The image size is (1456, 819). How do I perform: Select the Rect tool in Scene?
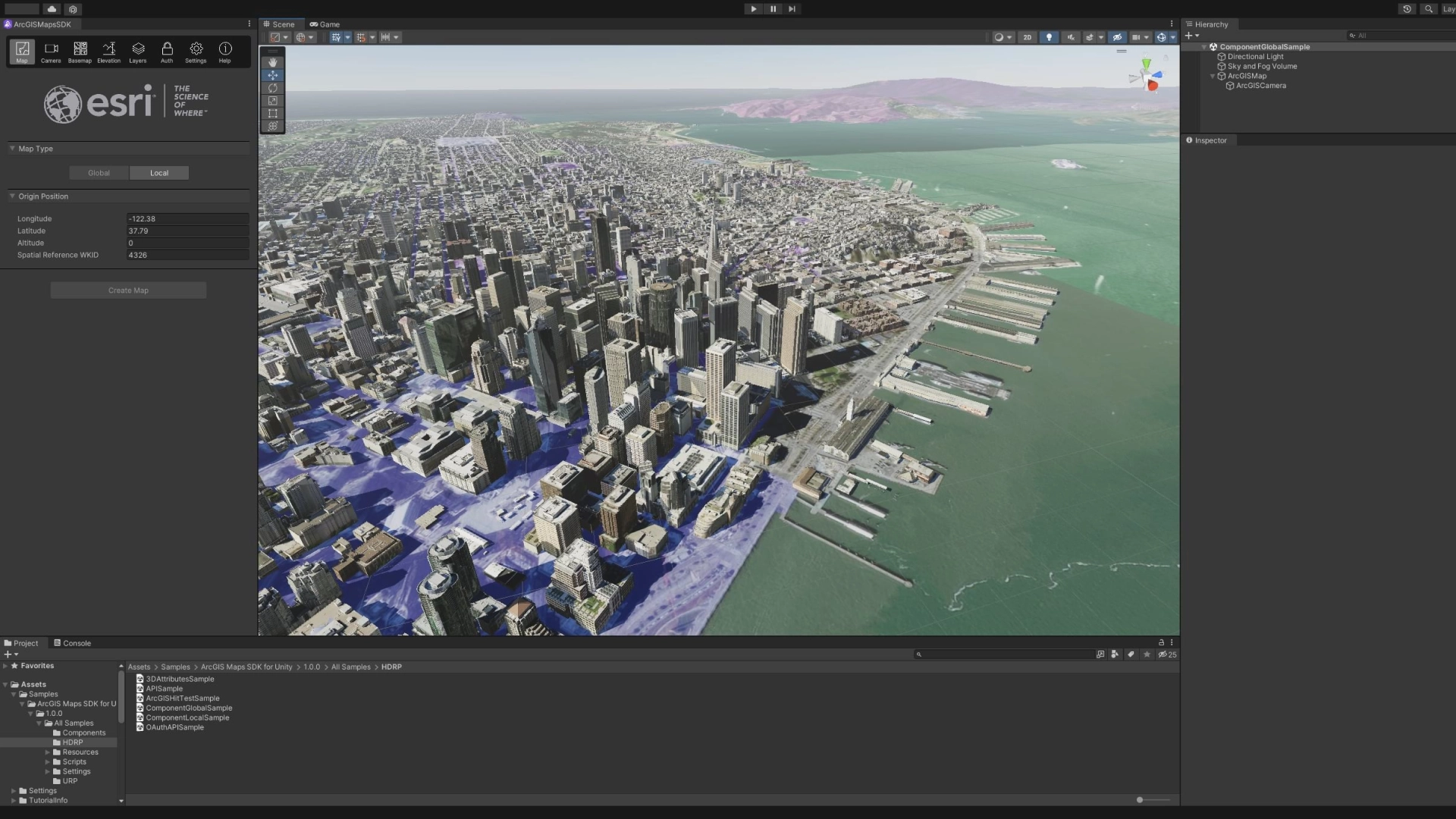[273, 114]
